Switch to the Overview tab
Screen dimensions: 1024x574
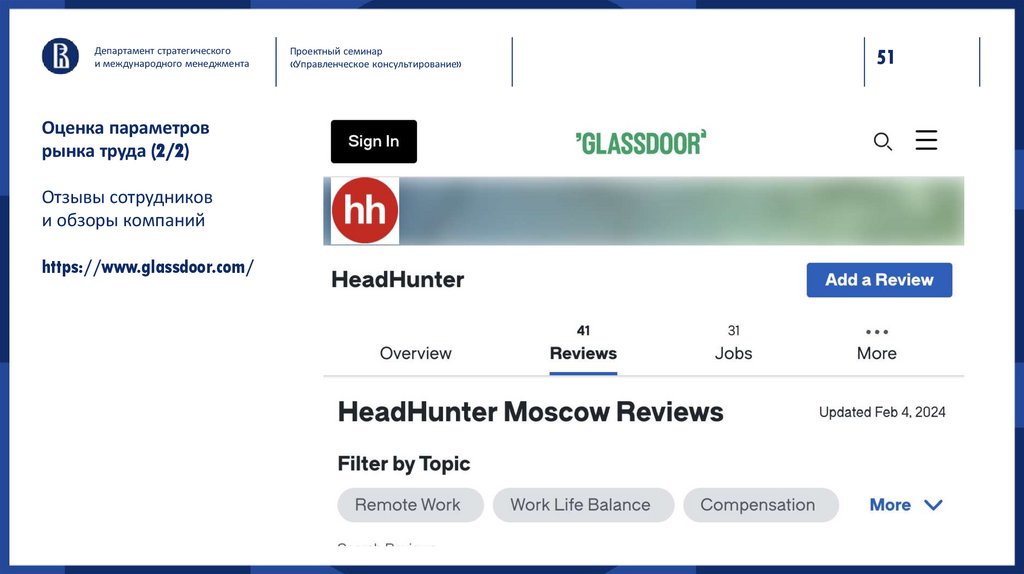coord(415,353)
